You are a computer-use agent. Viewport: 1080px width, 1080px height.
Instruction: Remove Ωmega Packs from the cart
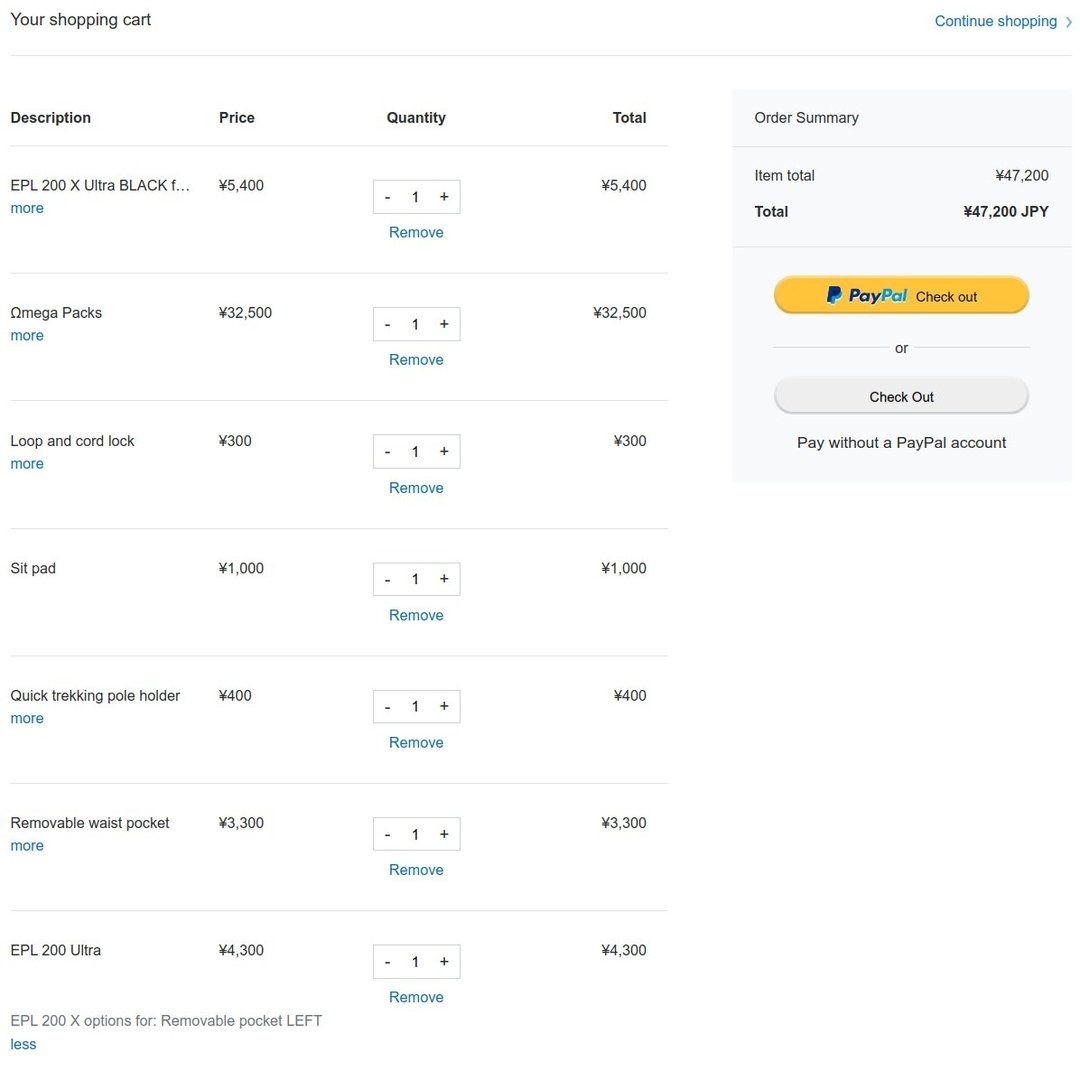coord(416,360)
